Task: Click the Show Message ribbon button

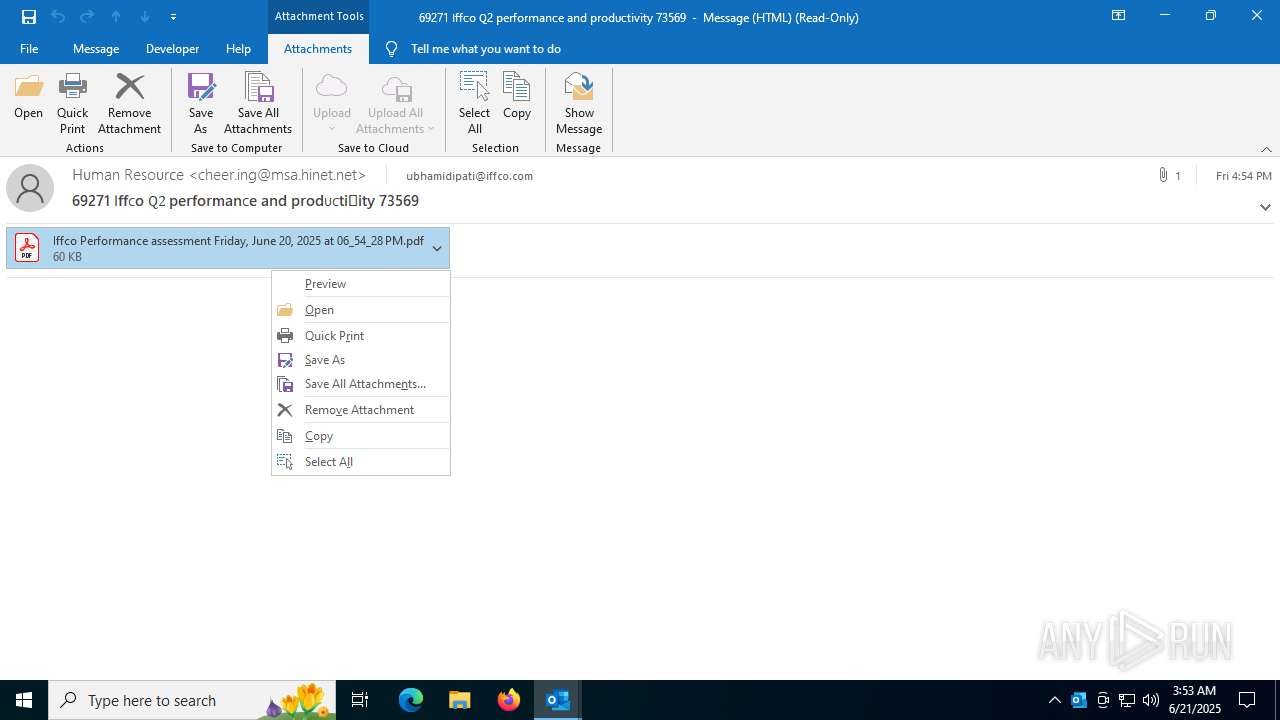Action: [x=579, y=104]
